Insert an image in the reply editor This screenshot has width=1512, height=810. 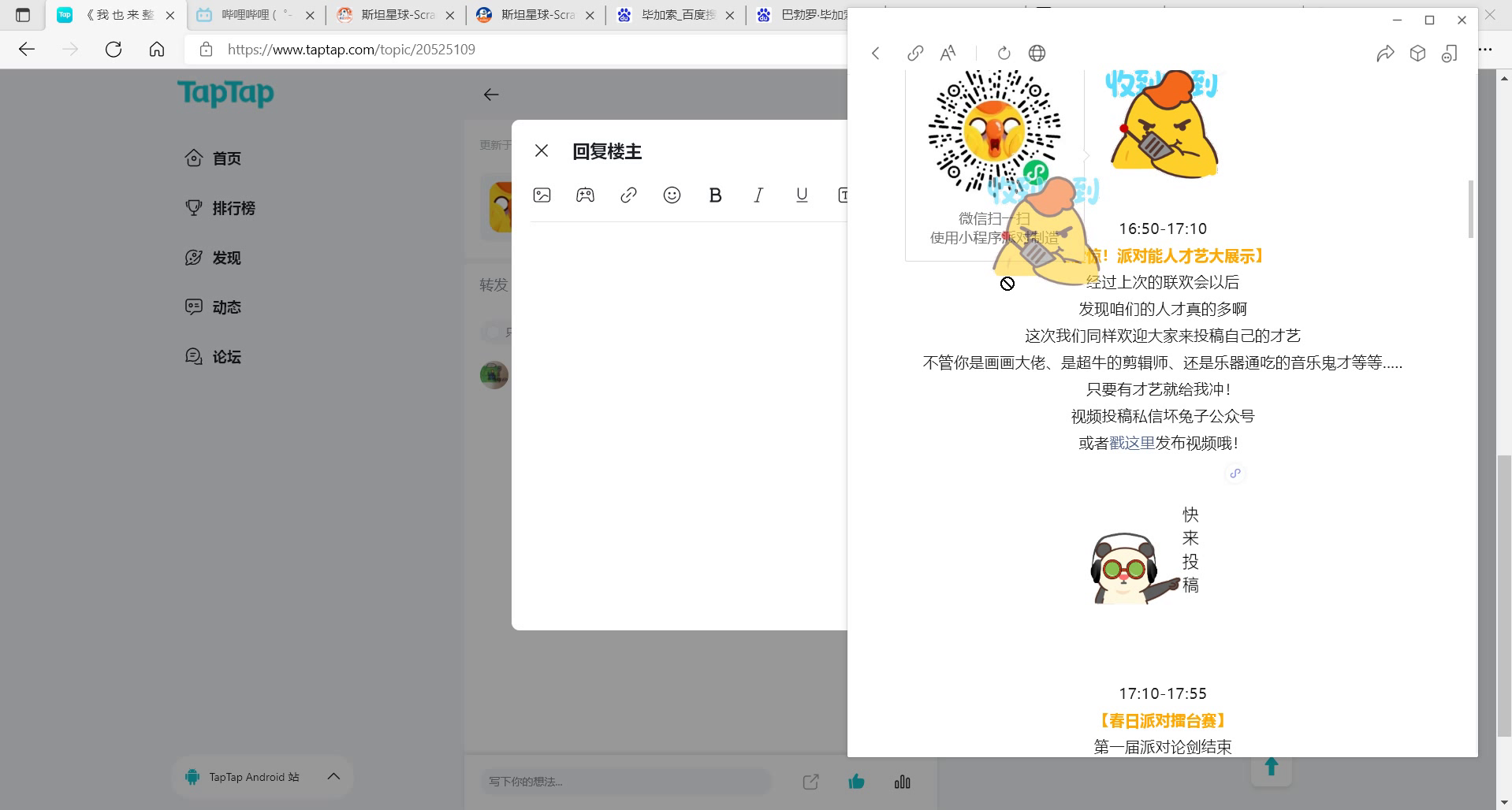point(542,195)
